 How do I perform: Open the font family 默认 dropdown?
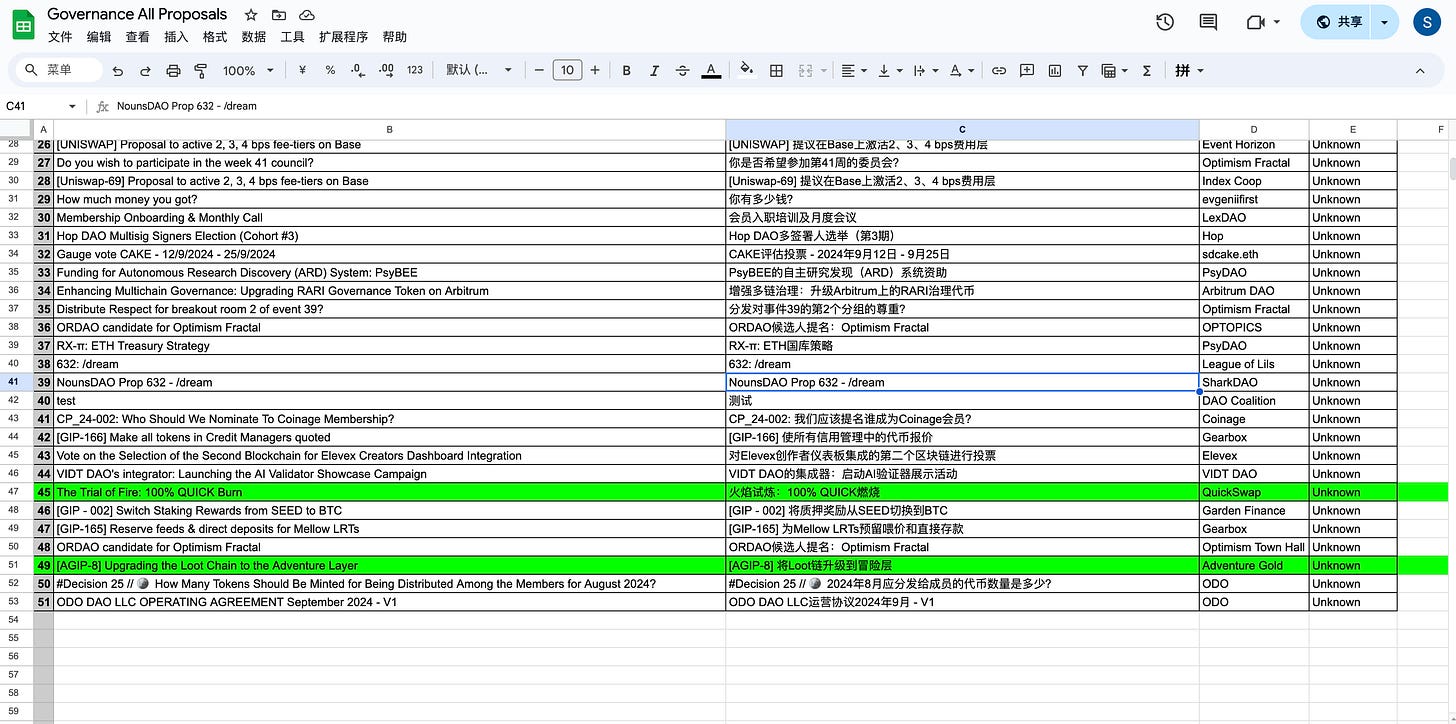[x=479, y=70]
